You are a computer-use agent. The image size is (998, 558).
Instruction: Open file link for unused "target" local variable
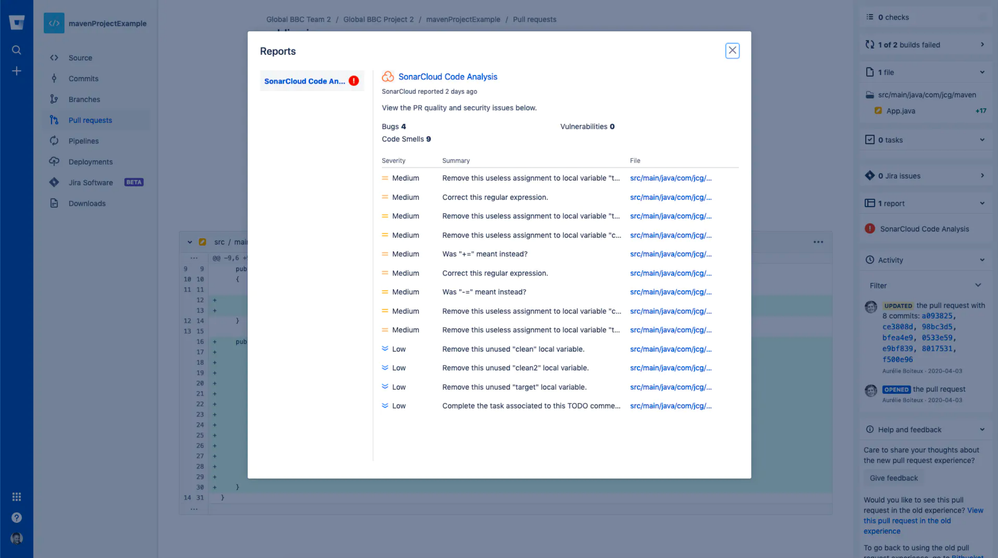[671, 387]
